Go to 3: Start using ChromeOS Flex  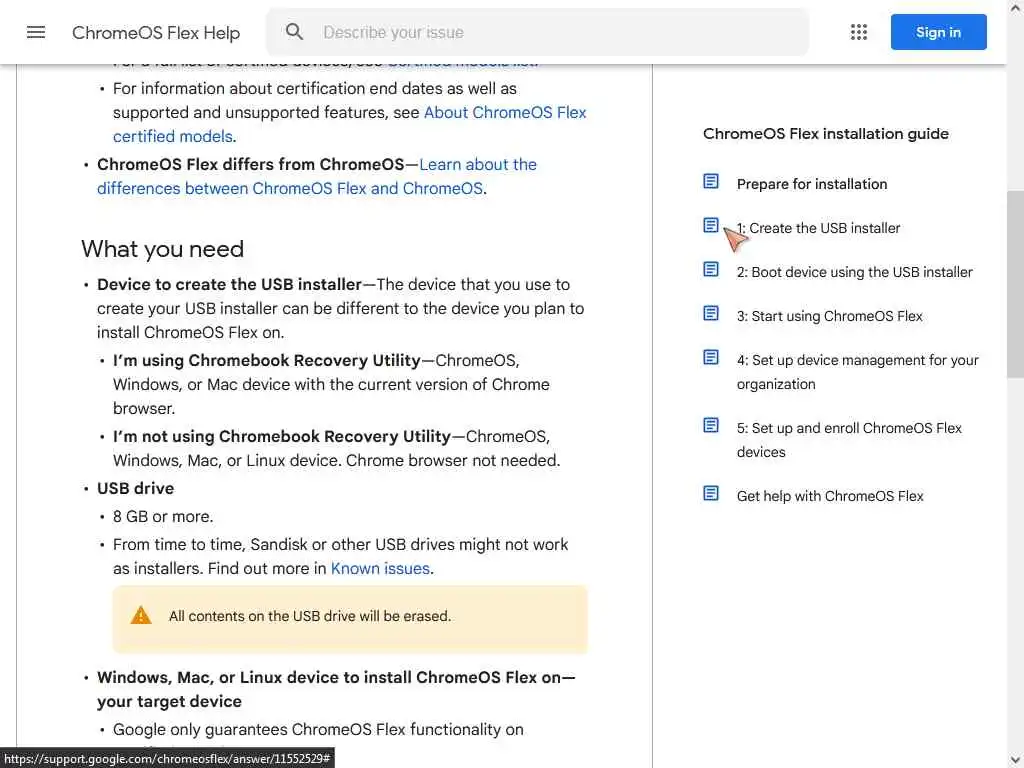pos(829,316)
